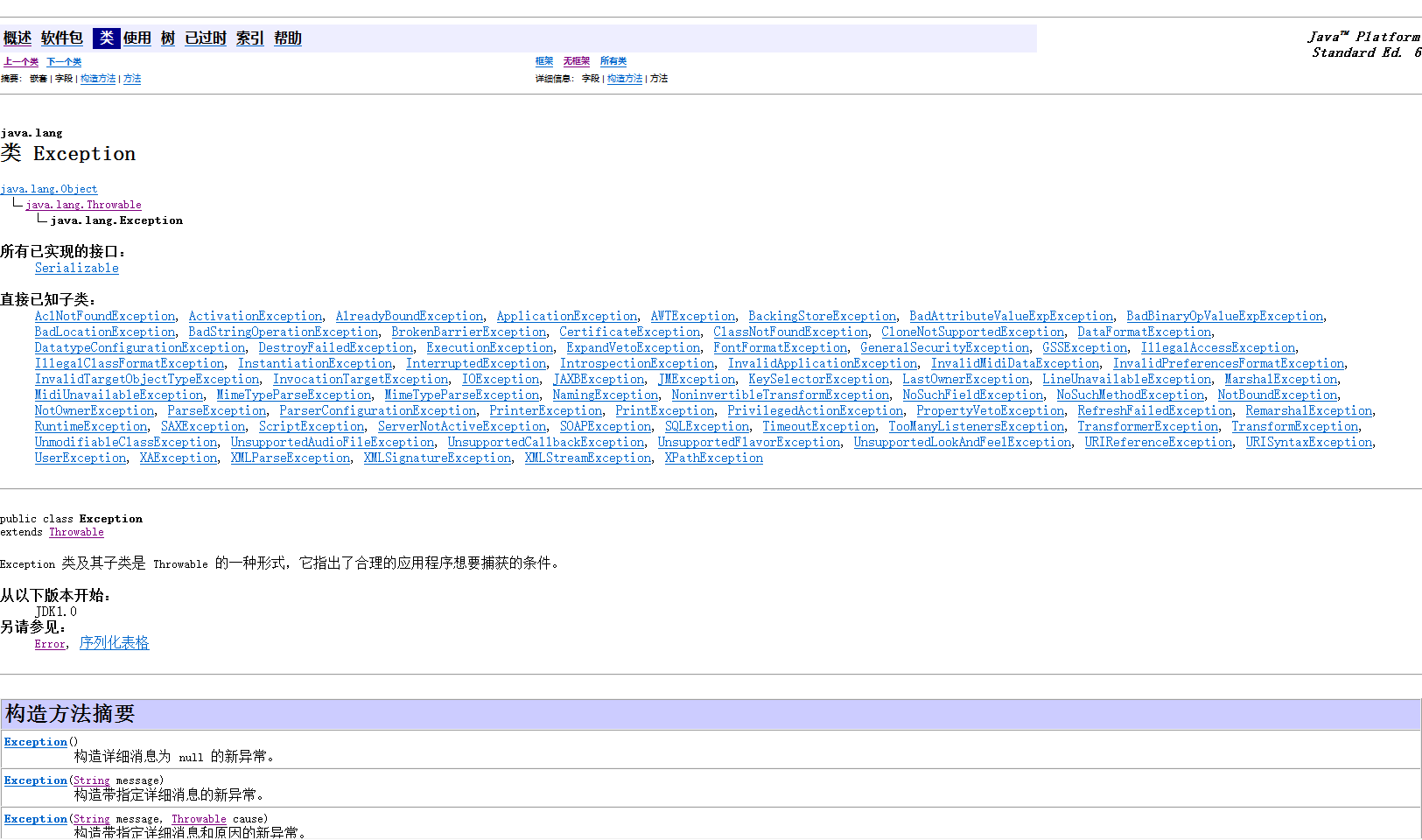Switch to 无框架 no-frames view

[x=576, y=61]
